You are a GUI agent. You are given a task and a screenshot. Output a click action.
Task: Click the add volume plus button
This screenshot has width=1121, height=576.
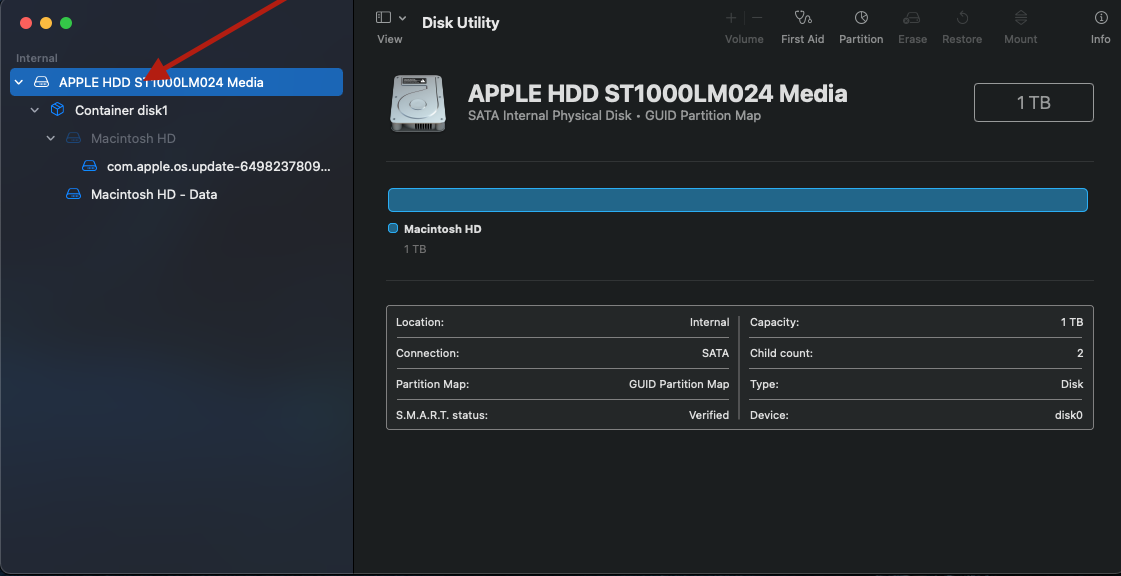731,18
